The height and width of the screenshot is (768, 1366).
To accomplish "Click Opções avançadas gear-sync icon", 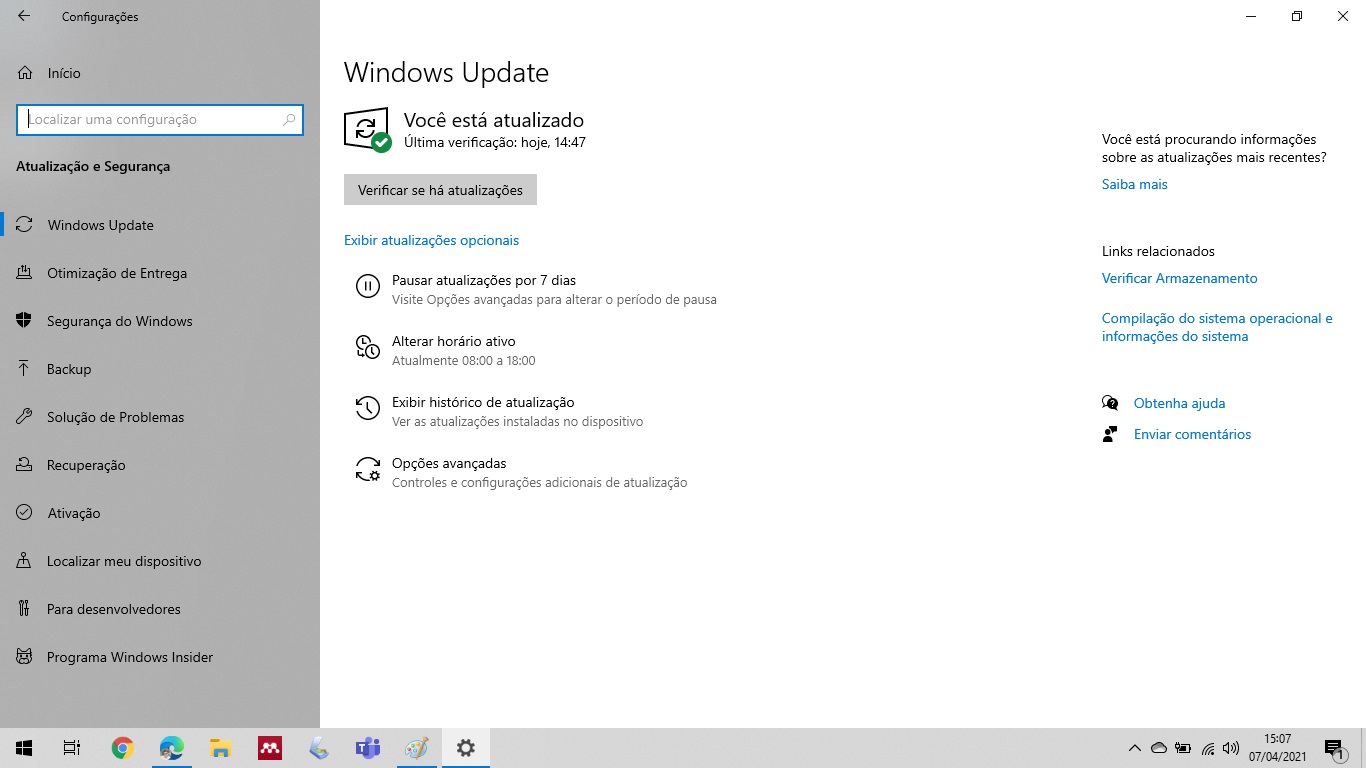I will [367, 469].
